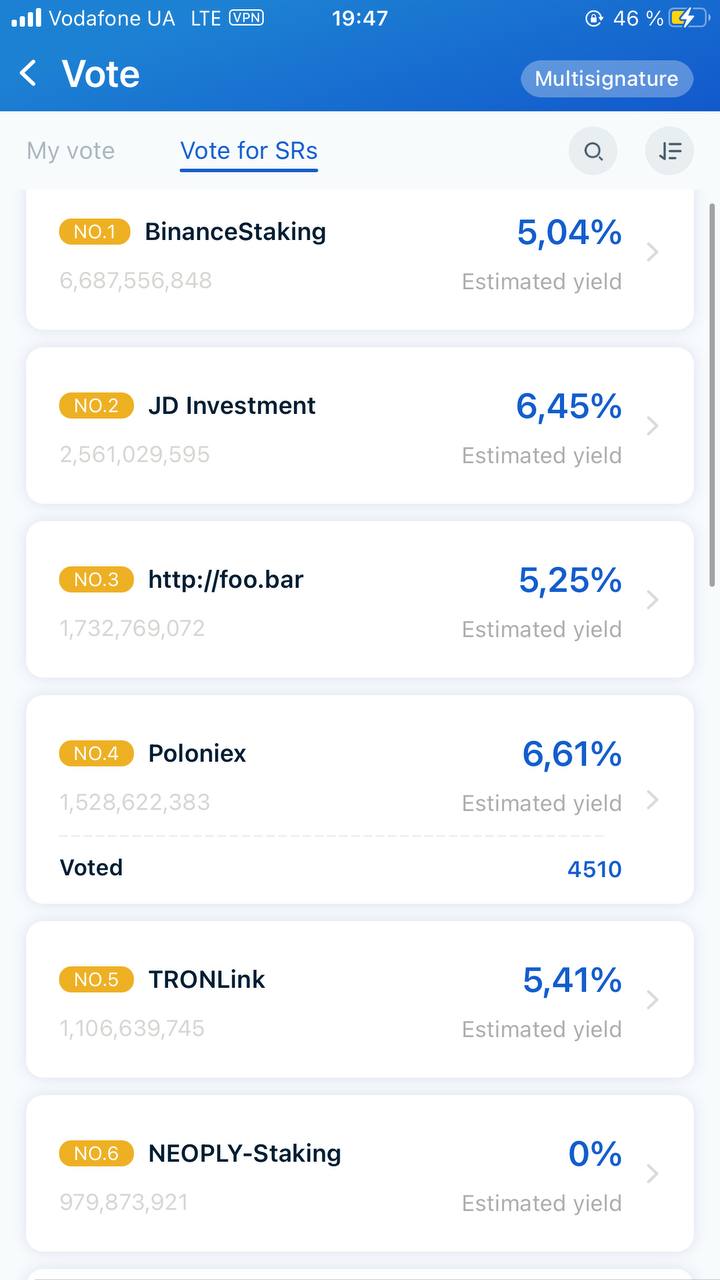Tap the back arrow icon

[28, 73]
